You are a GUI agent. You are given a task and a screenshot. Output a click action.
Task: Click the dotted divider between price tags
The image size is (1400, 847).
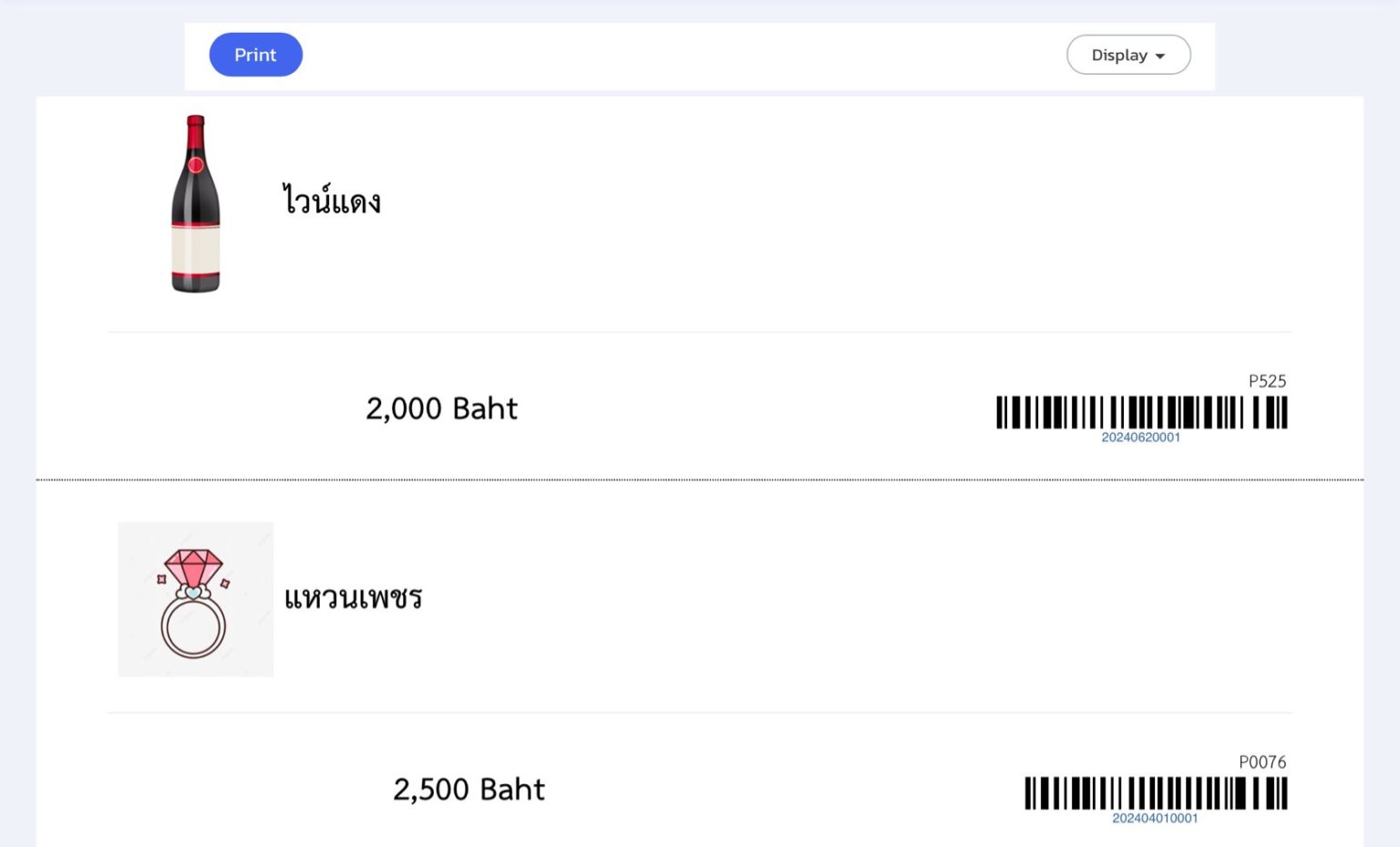coord(700,477)
